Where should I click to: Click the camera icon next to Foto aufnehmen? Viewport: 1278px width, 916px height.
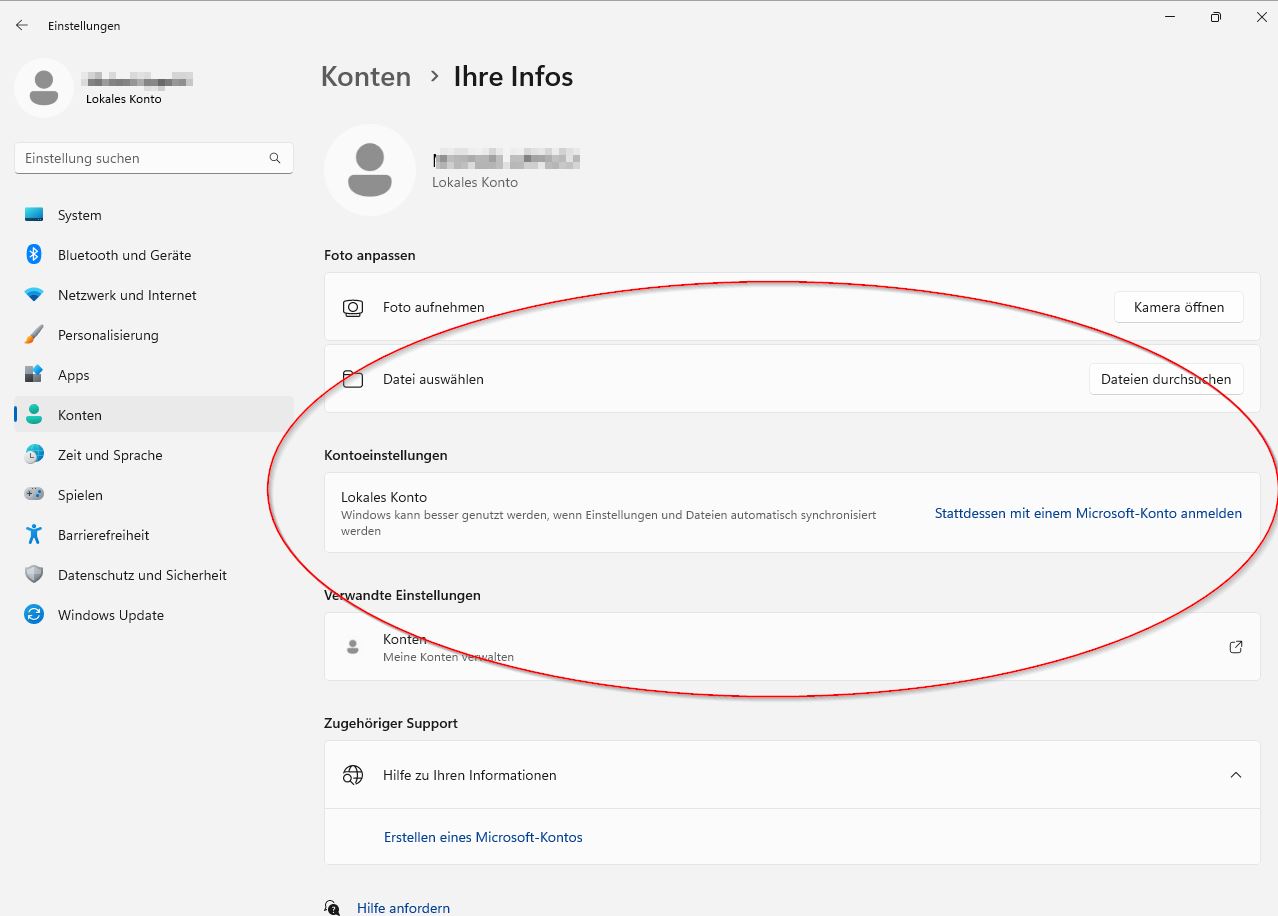(352, 308)
